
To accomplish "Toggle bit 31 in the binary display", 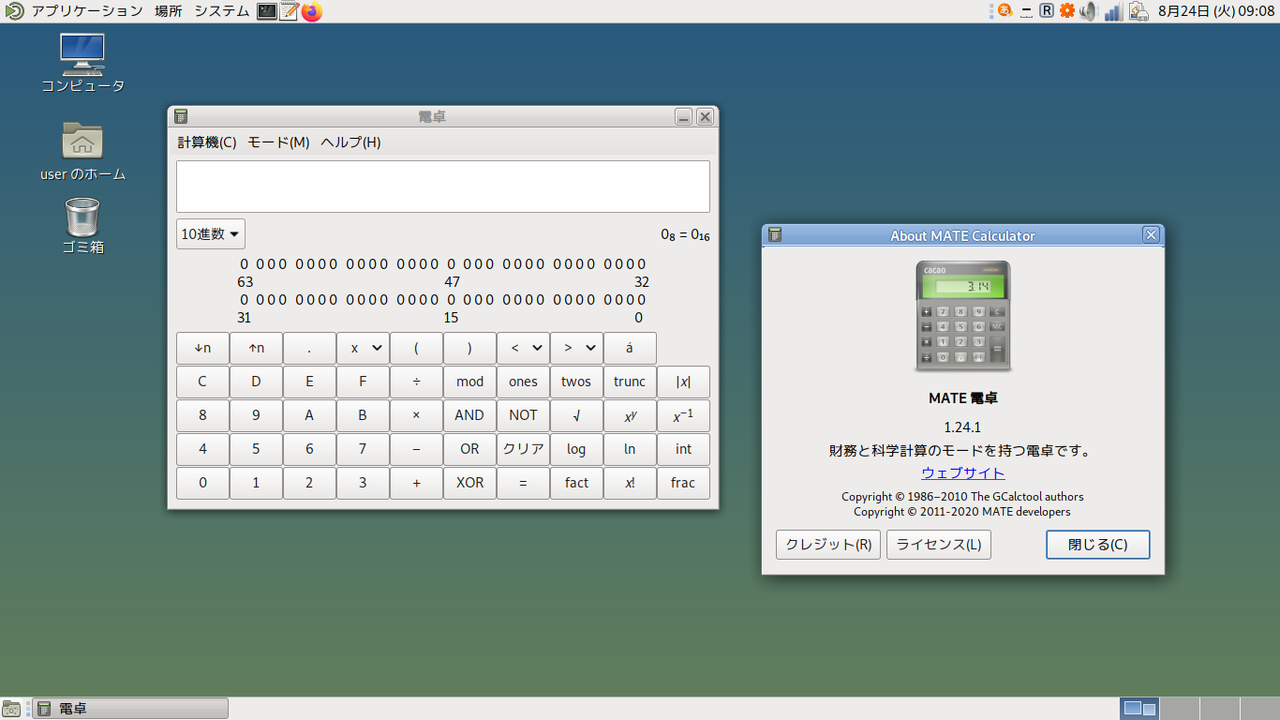I will pos(245,299).
